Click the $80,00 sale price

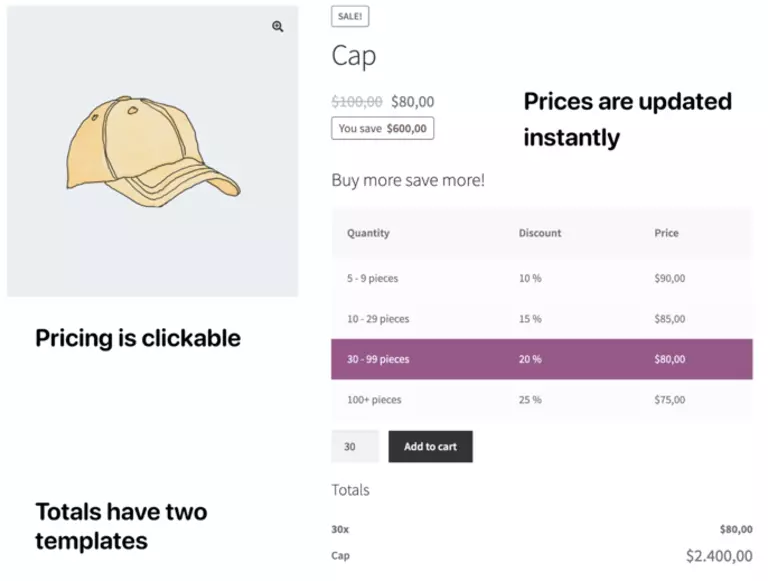(413, 101)
